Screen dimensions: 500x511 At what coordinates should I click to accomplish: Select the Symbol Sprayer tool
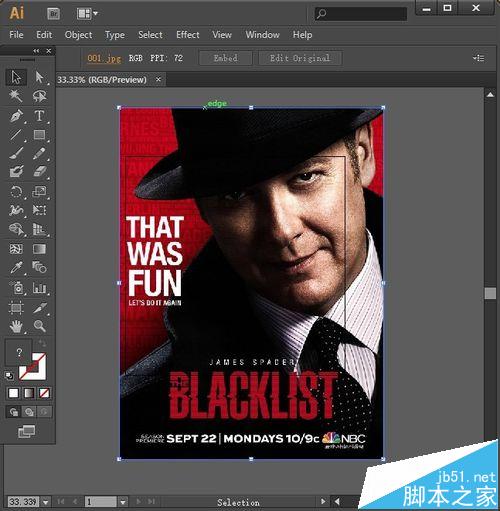(x=16, y=288)
